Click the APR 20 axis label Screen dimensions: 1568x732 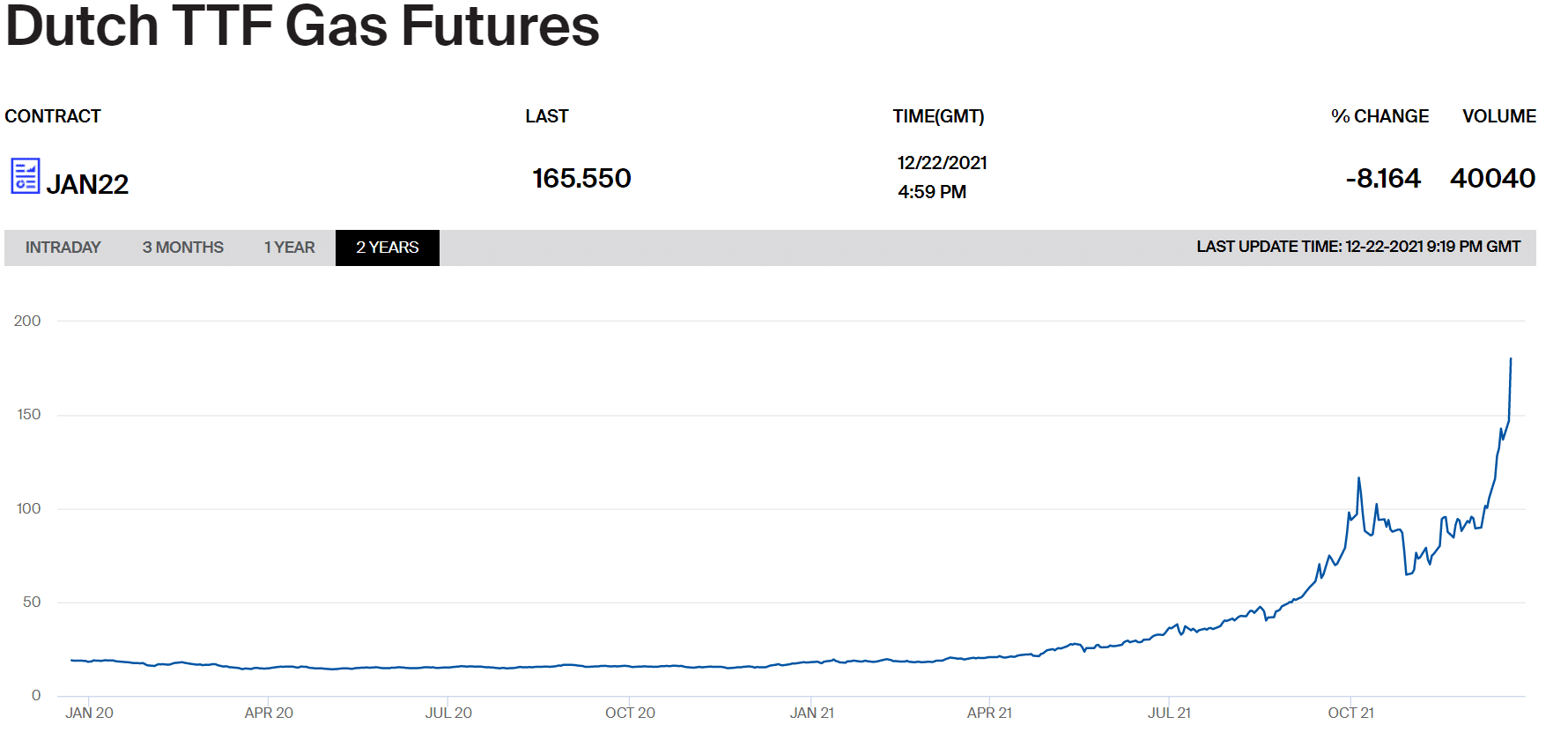(x=269, y=713)
